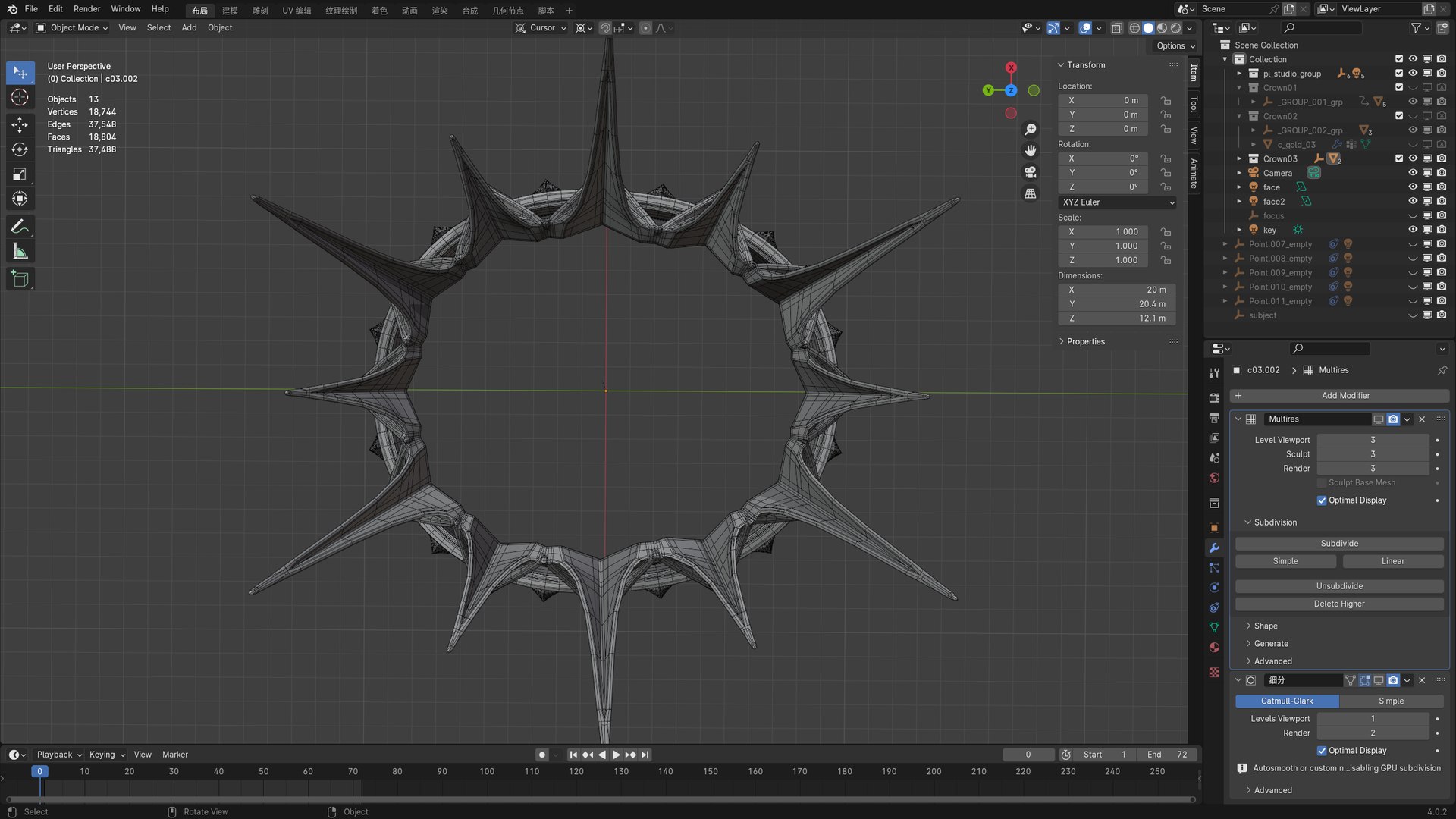Click the Blender logo menu icon
The width and height of the screenshot is (1456, 819).
pos(12,9)
